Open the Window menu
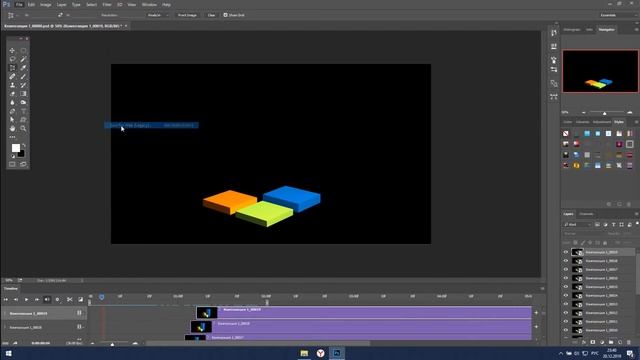 [x=149, y=4]
